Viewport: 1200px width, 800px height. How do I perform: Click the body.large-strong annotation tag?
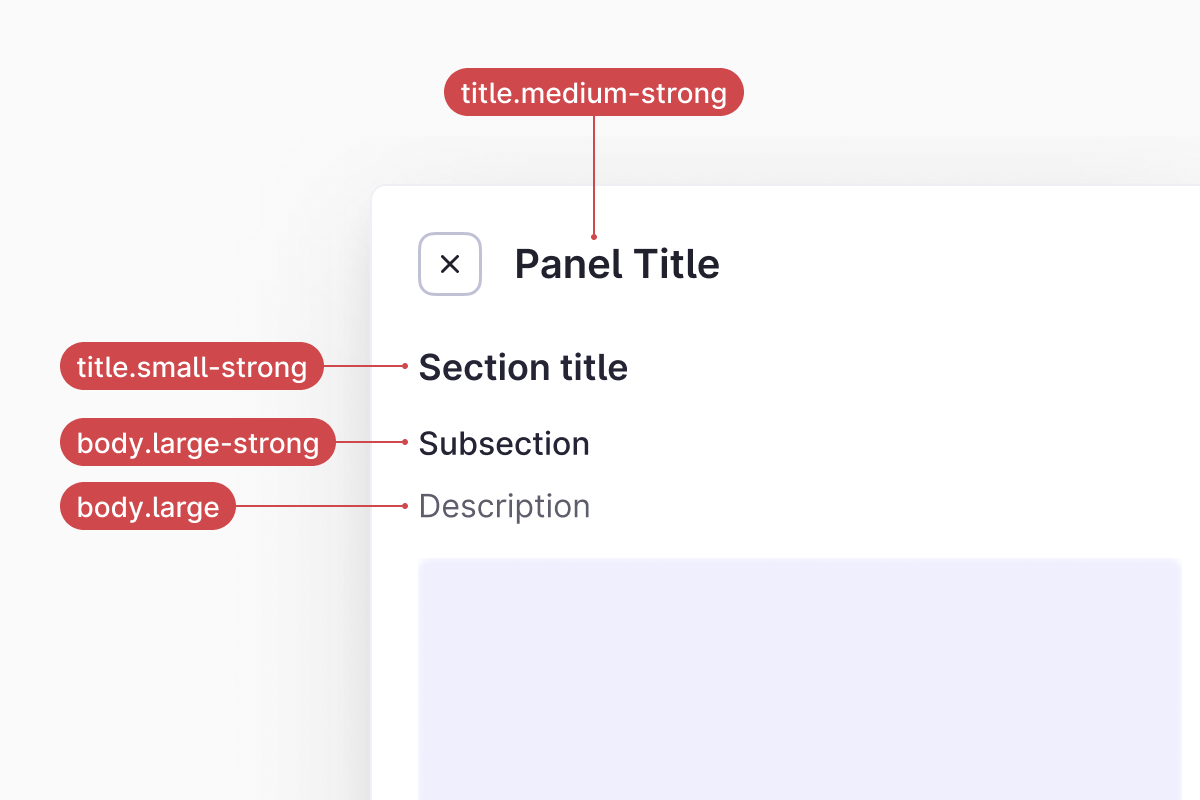[198, 443]
